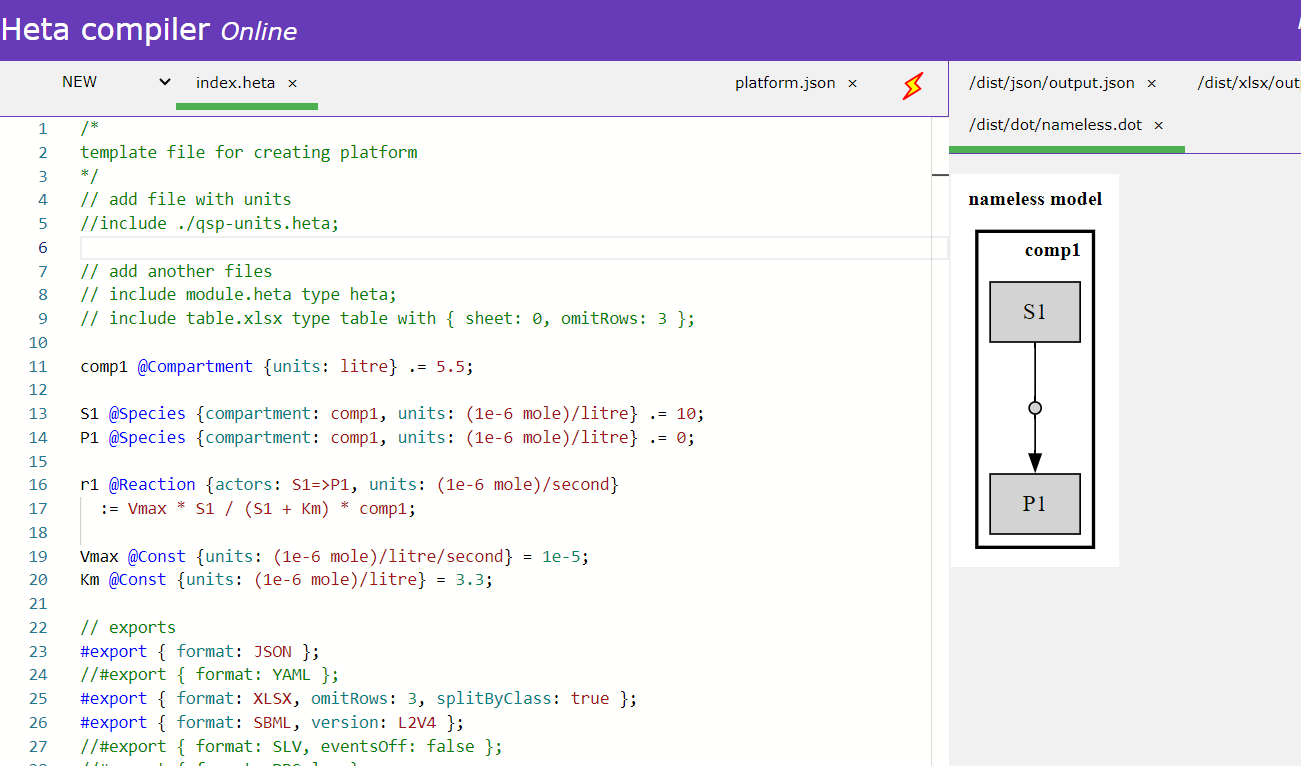Image resolution: width=1301 pixels, height=766 pixels.
Task: Close the platform.json tab
Action: (851, 84)
